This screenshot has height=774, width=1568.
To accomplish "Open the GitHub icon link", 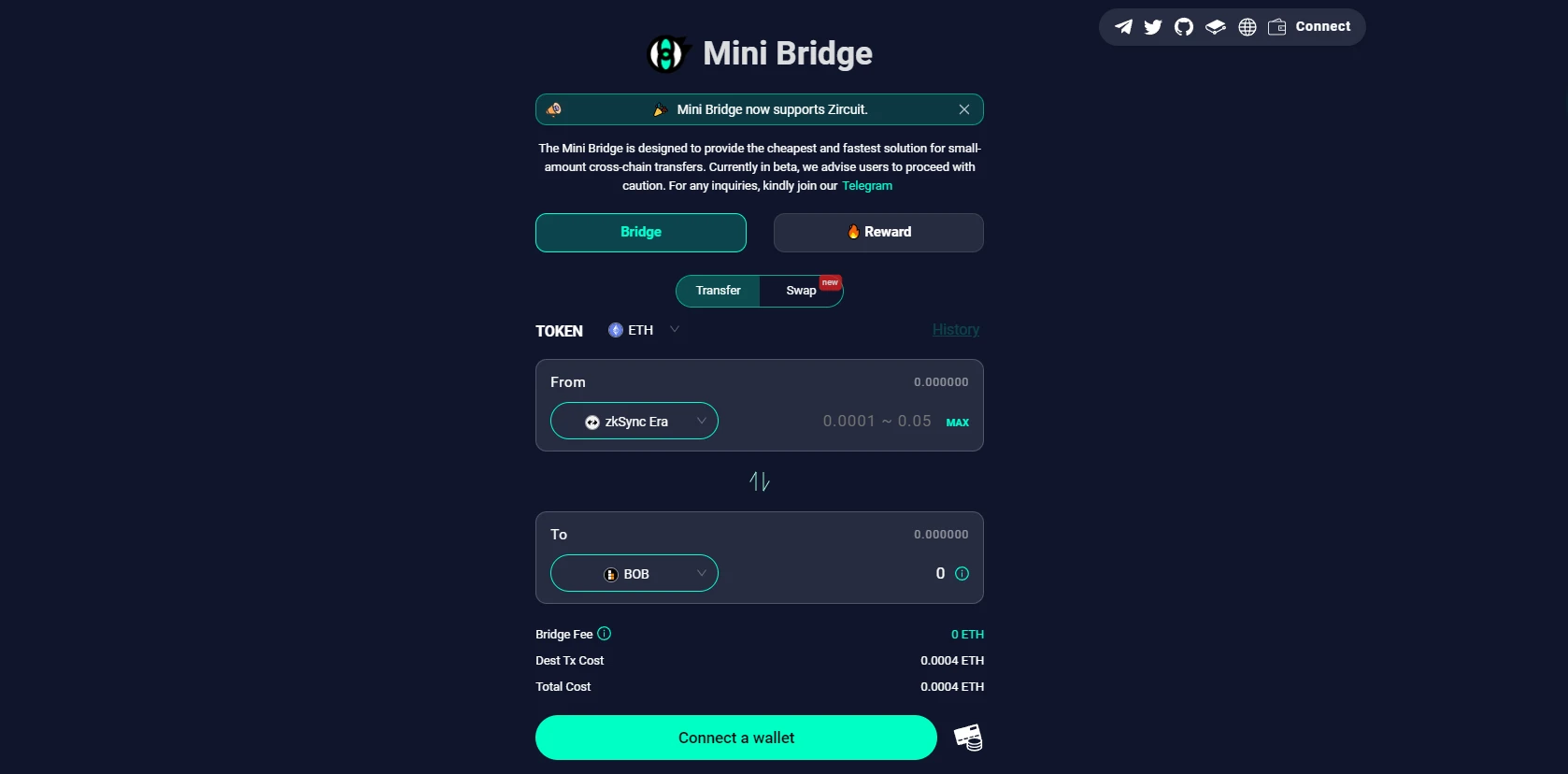I will pyautogui.click(x=1184, y=27).
